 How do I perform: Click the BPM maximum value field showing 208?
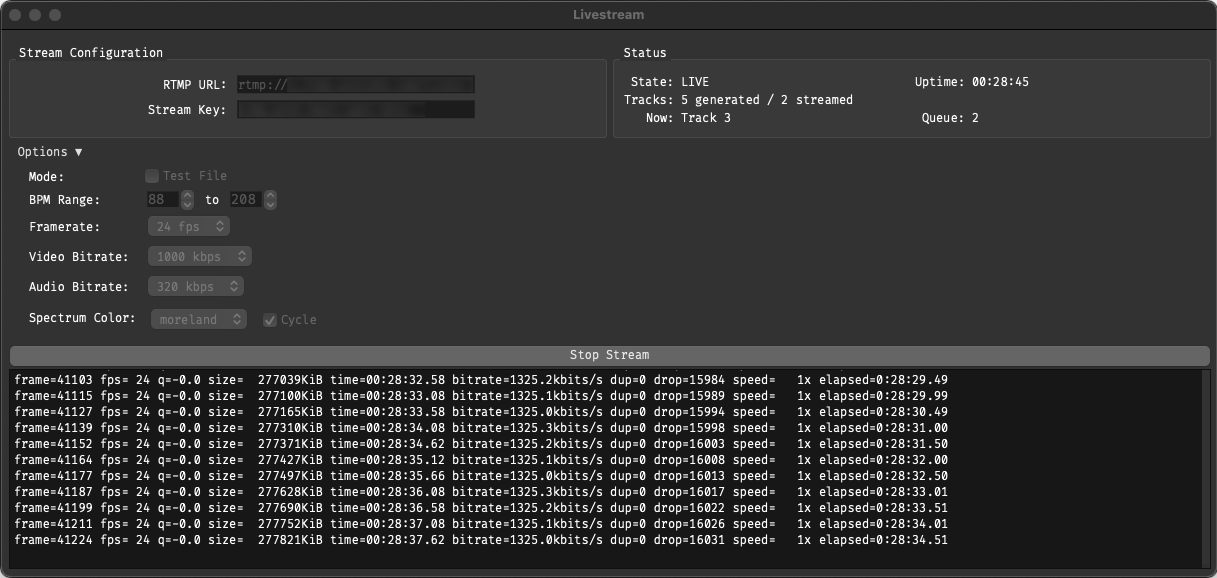click(x=244, y=200)
